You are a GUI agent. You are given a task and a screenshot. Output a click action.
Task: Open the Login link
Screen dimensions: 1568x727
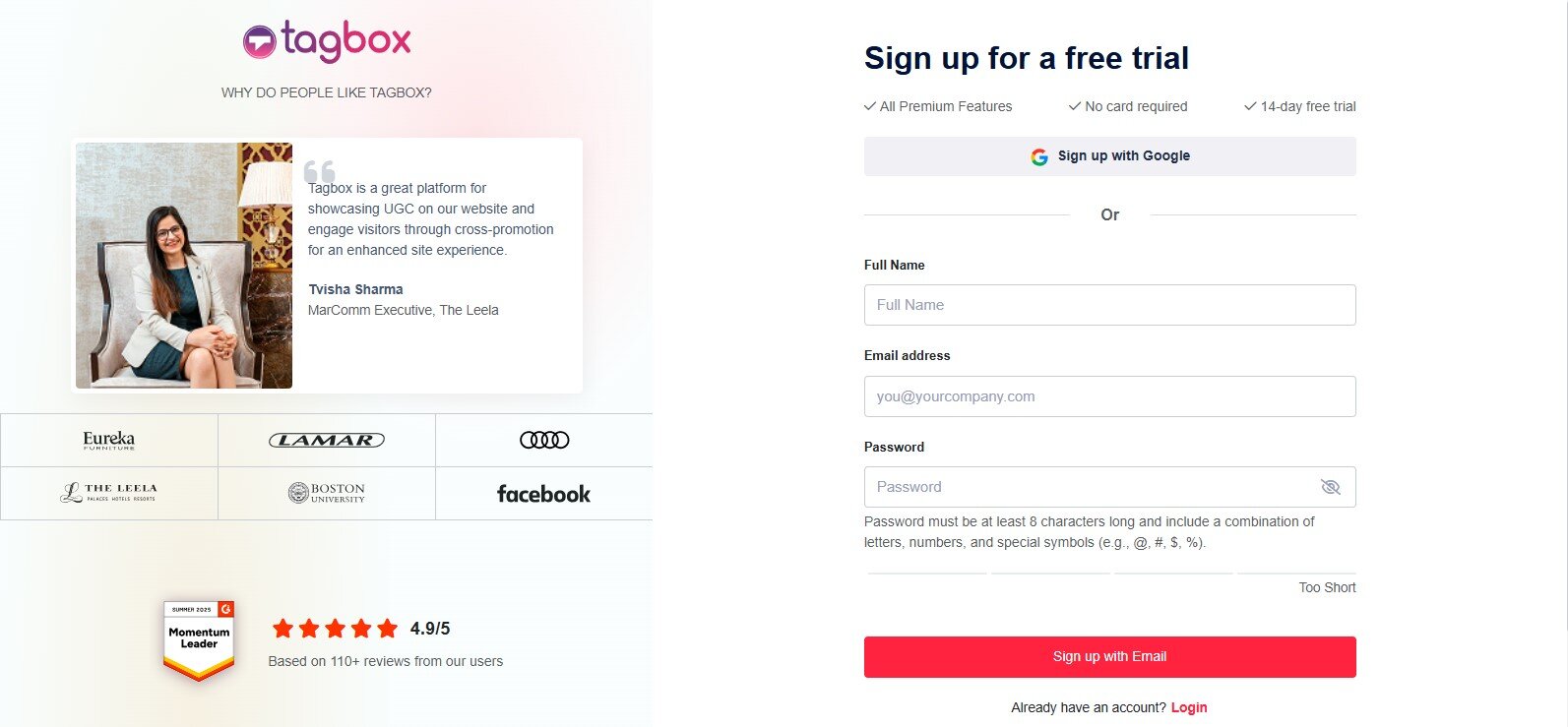click(1189, 707)
